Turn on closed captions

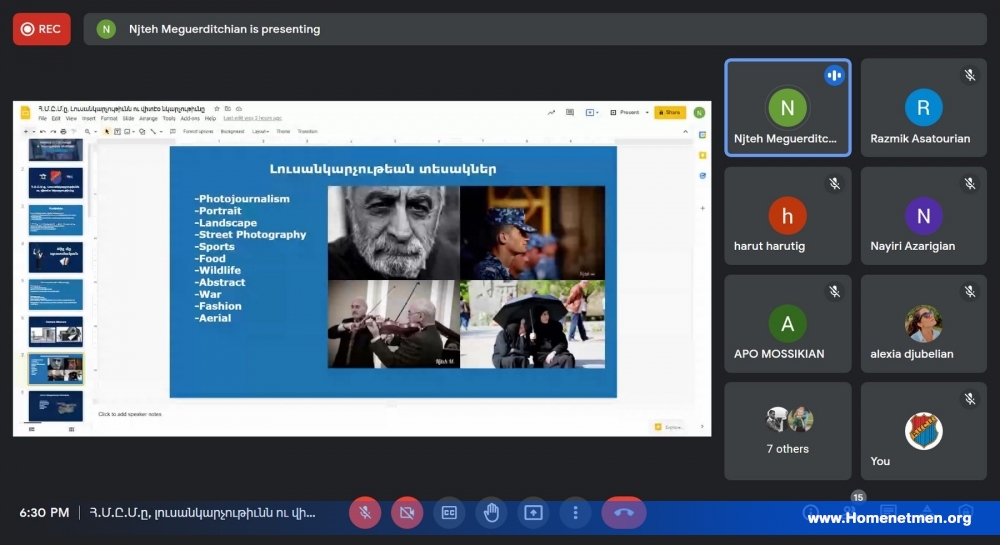click(449, 512)
